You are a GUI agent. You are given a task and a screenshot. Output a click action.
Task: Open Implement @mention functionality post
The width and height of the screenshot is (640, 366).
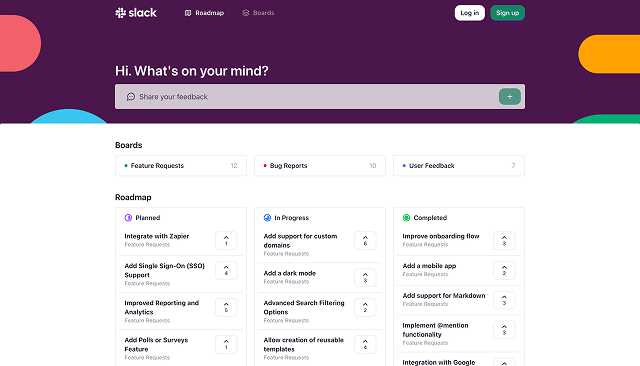click(436, 330)
